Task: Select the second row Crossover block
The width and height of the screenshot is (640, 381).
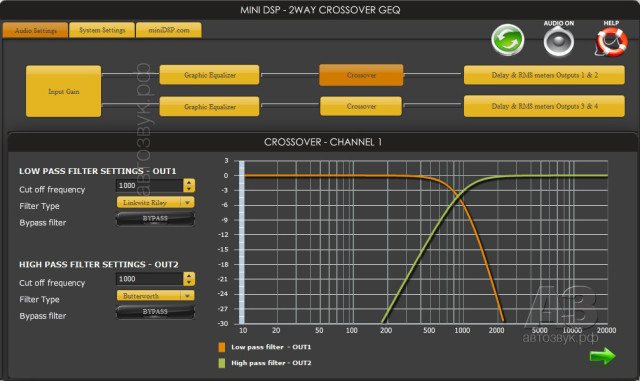Action: point(361,106)
